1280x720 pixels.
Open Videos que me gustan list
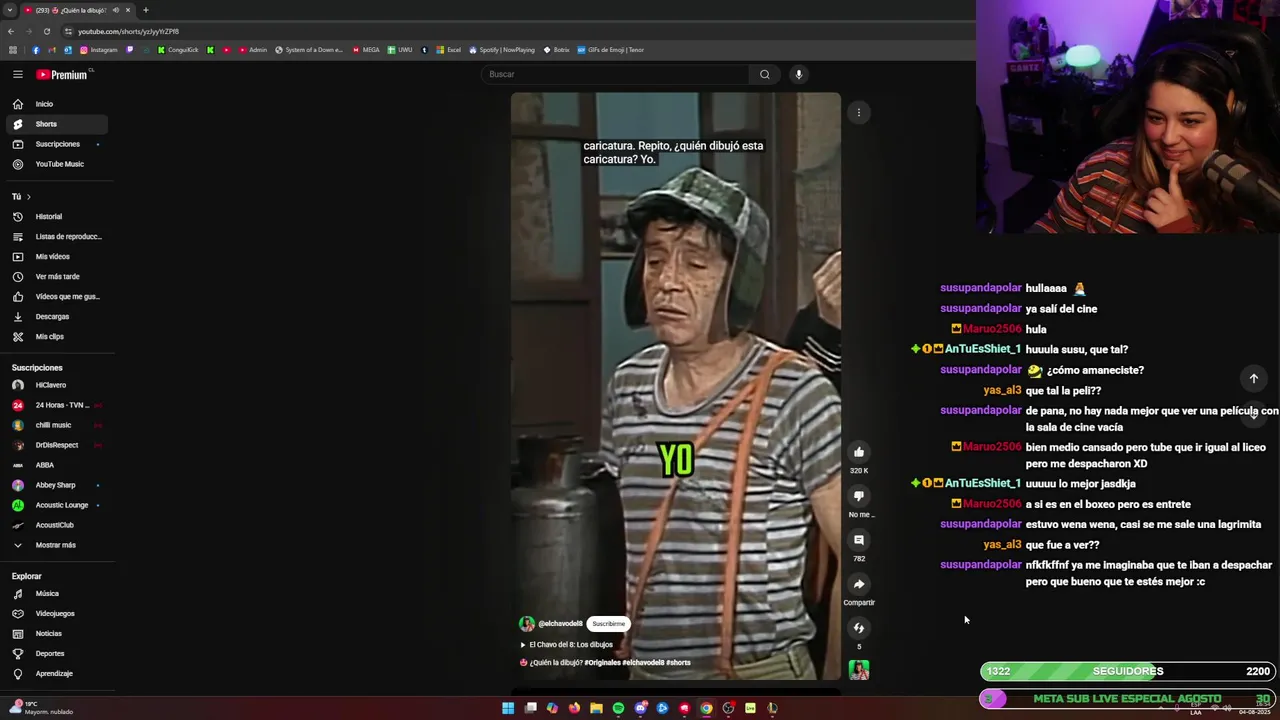[56, 296]
